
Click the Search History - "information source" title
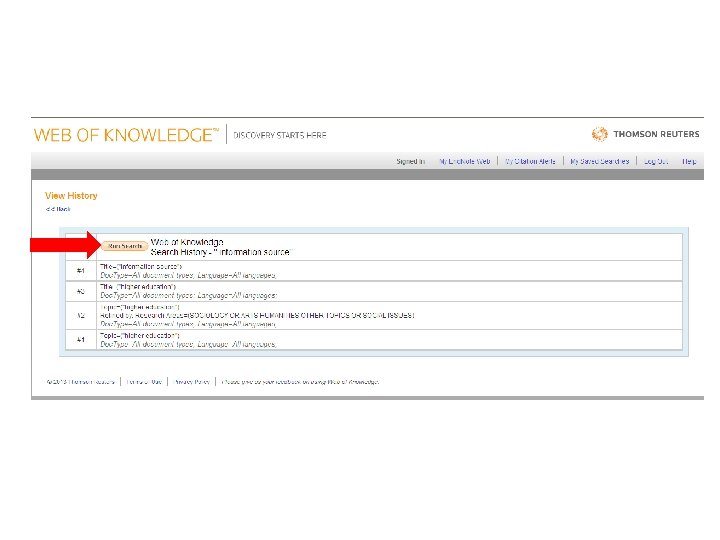(221, 252)
